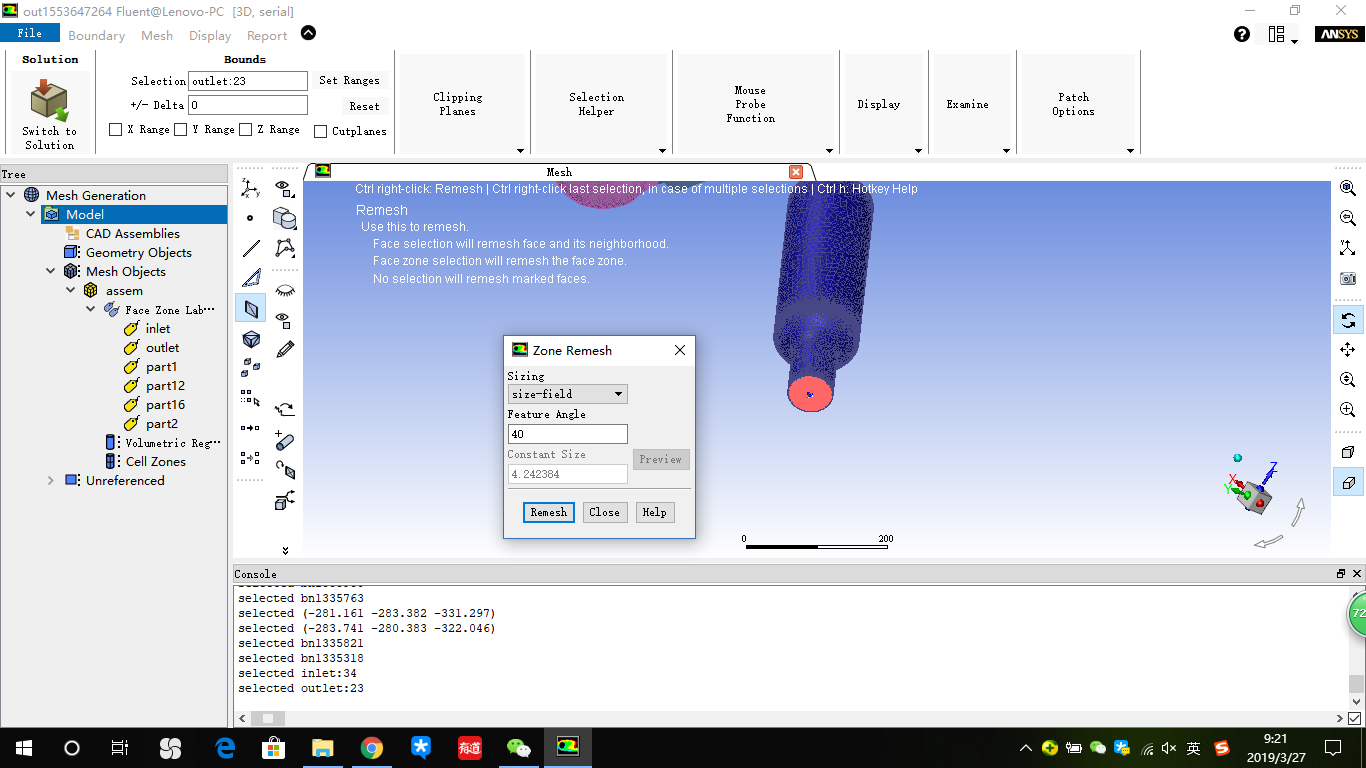This screenshot has width=1366, height=768.
Task: Activate the rotate view tool
Action: (1348, 320)
